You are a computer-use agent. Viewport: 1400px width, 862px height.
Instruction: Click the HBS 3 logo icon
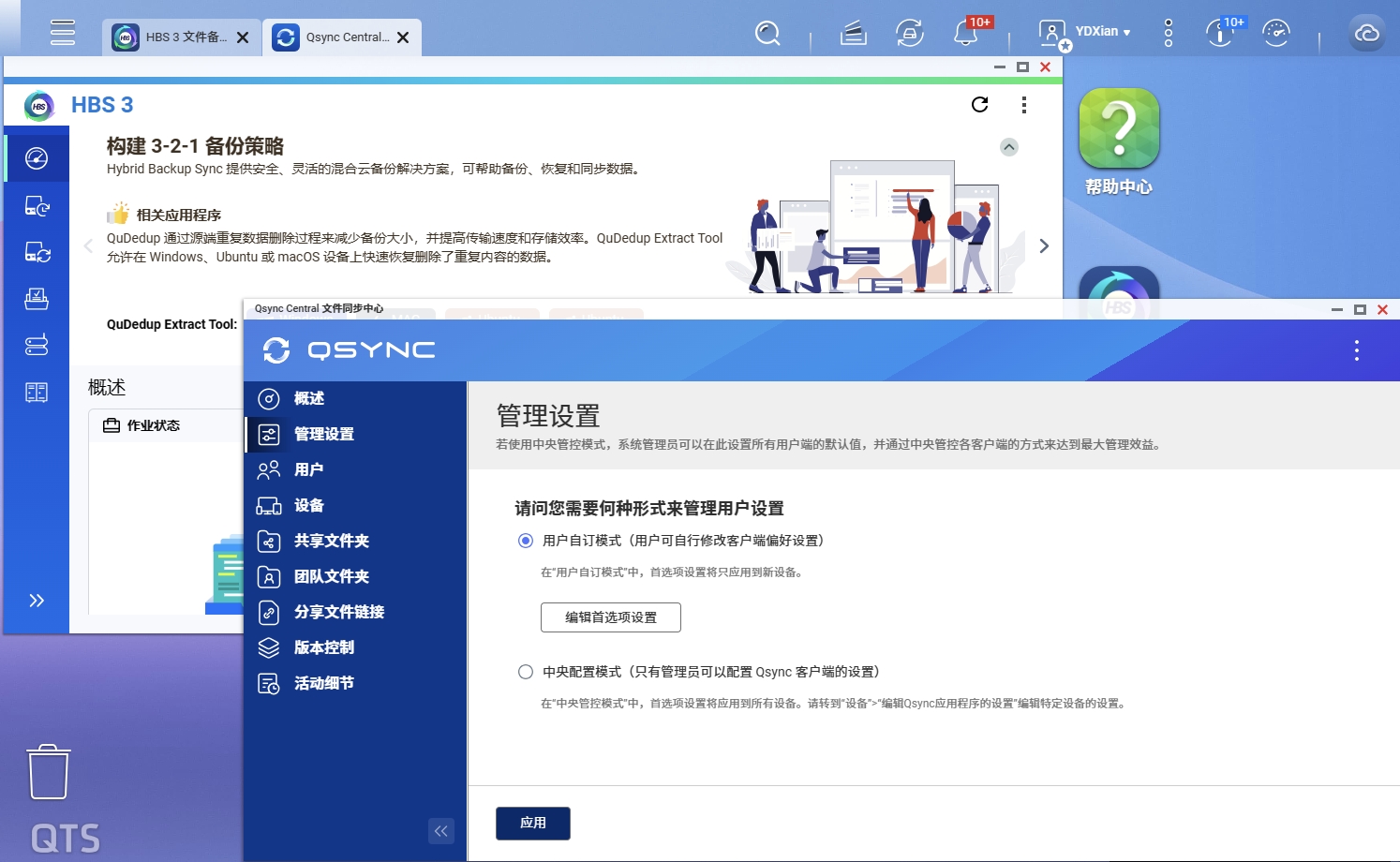pos(39,106)
